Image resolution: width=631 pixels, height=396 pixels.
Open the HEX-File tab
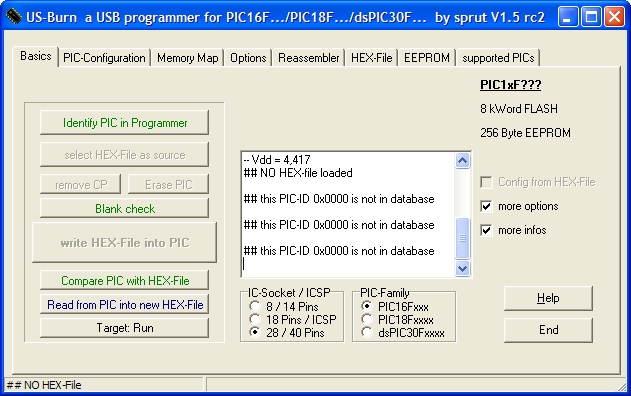coord(371,58)
